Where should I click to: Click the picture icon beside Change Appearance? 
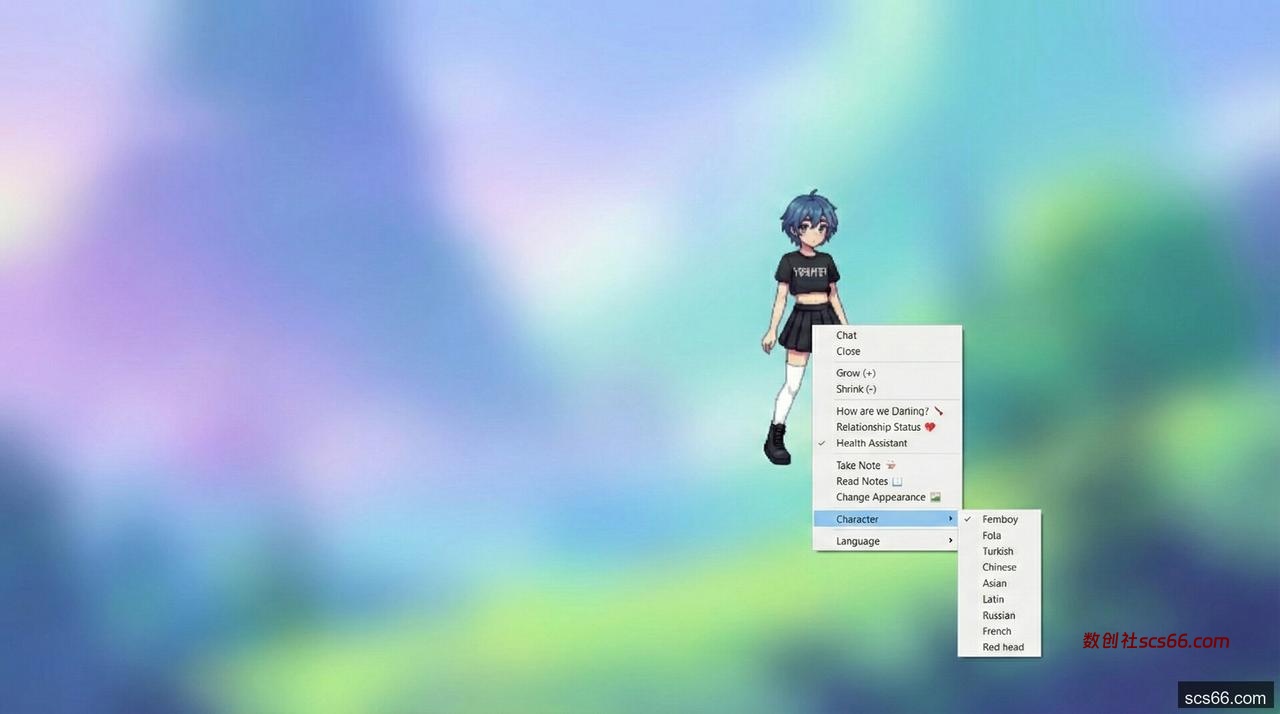(935, 497)
